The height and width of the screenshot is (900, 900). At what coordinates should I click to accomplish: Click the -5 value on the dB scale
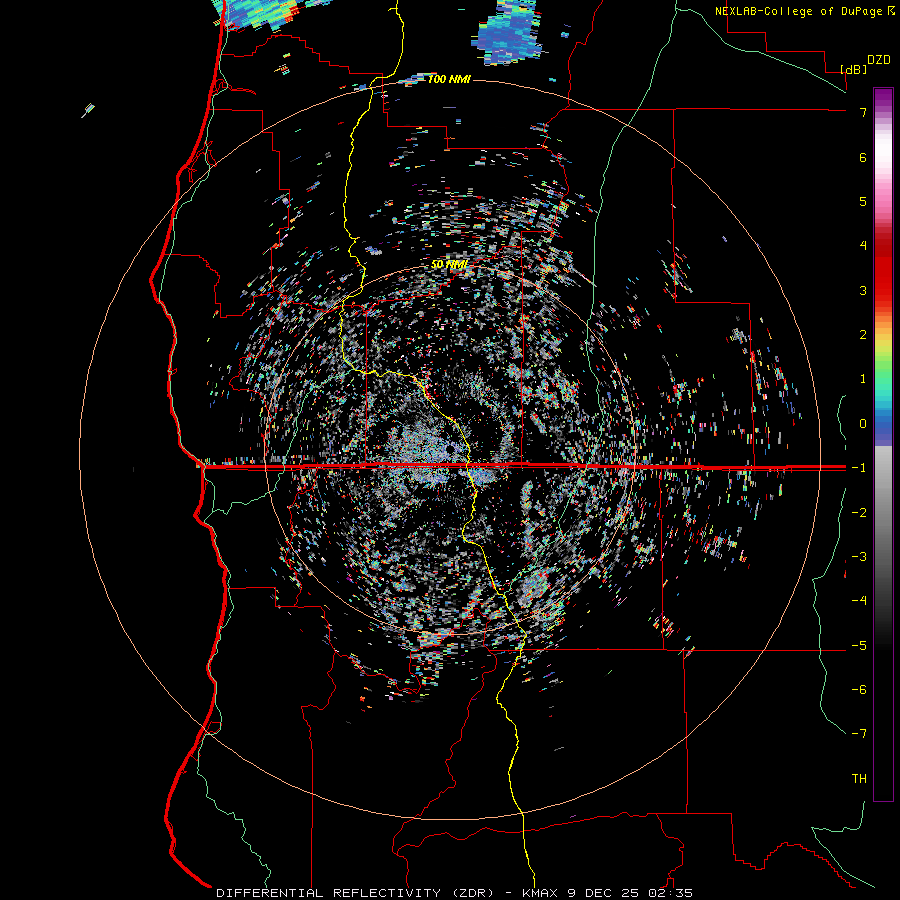[x=859, y=646]
